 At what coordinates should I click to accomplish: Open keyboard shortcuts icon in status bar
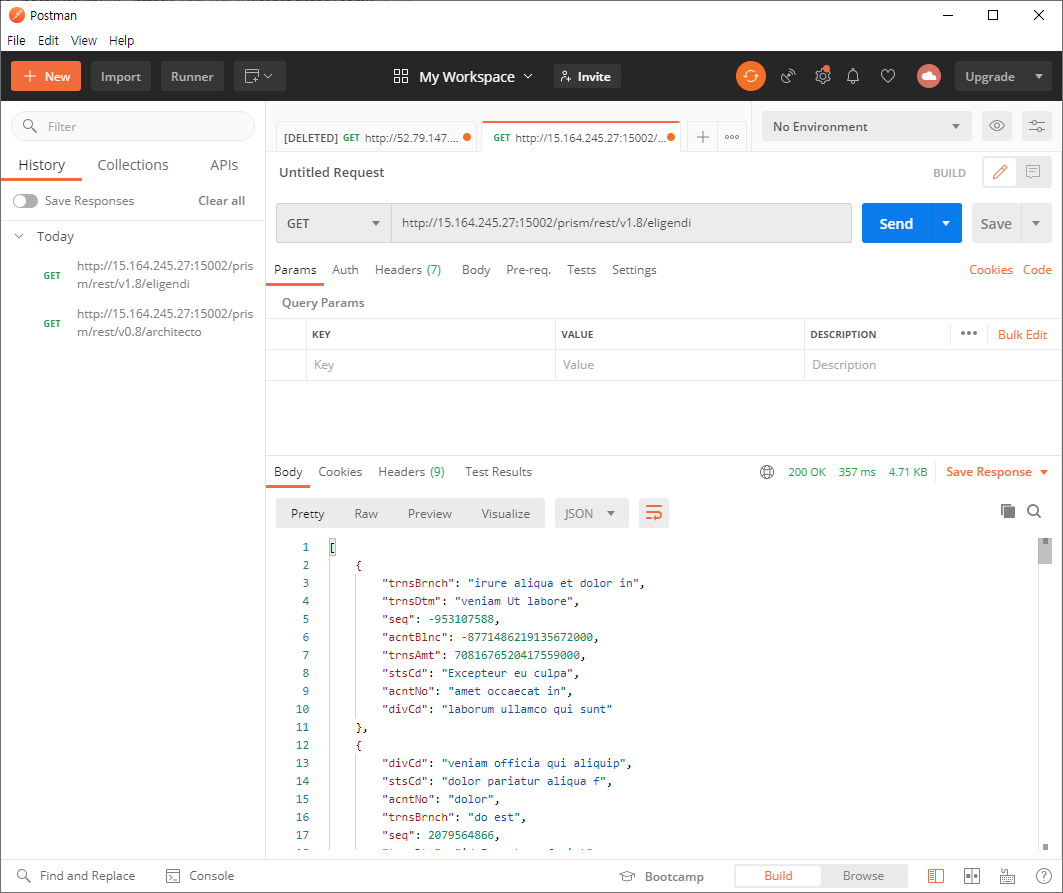click(1007, 876)
